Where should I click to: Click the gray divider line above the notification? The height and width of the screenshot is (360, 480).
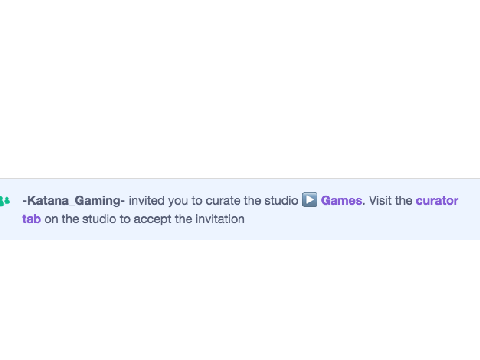click(x=240, y=178)
